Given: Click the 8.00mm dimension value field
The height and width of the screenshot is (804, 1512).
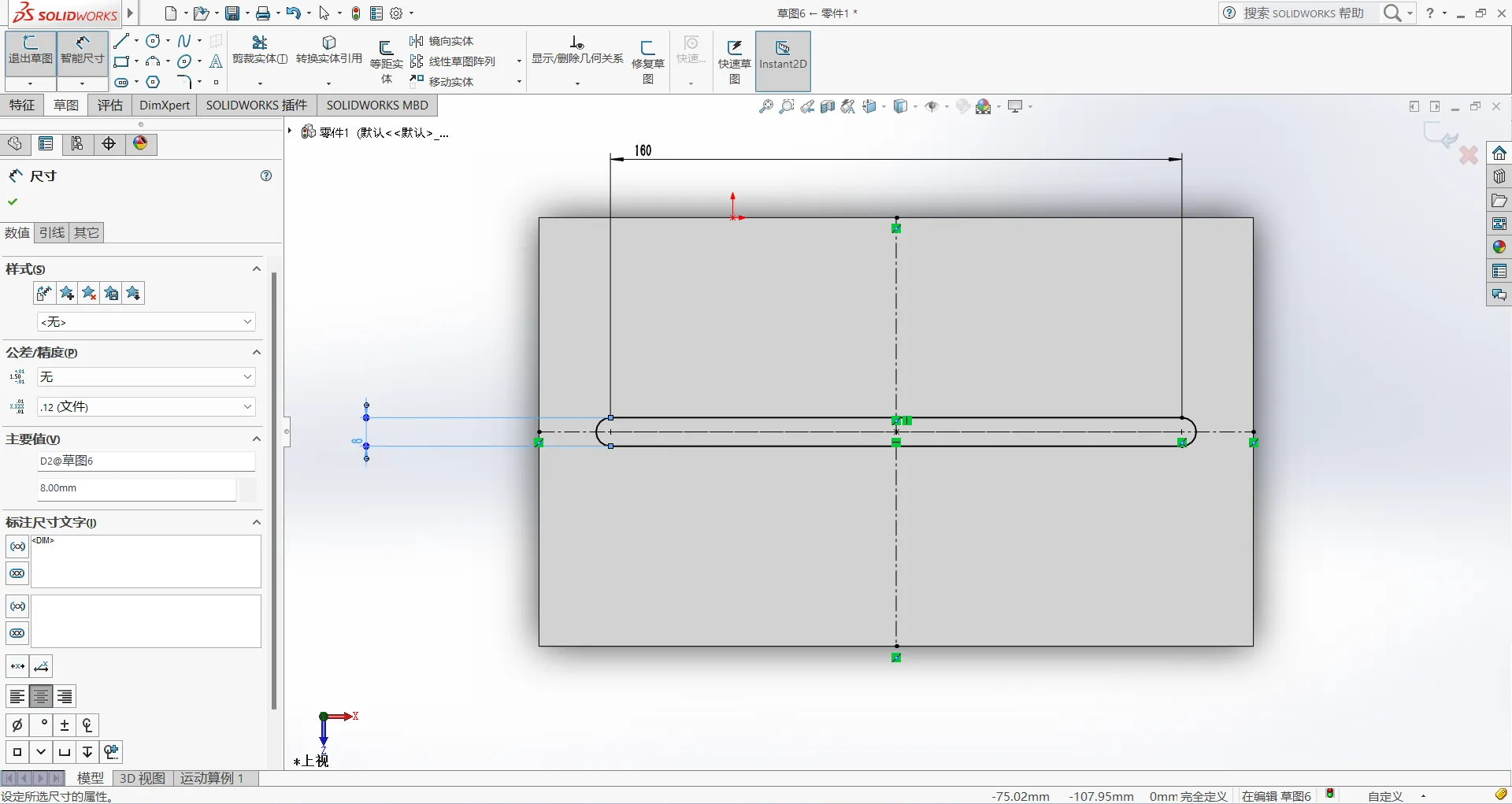Looking at the screenshot, I should pyautogui.click(x=137, y=489).
